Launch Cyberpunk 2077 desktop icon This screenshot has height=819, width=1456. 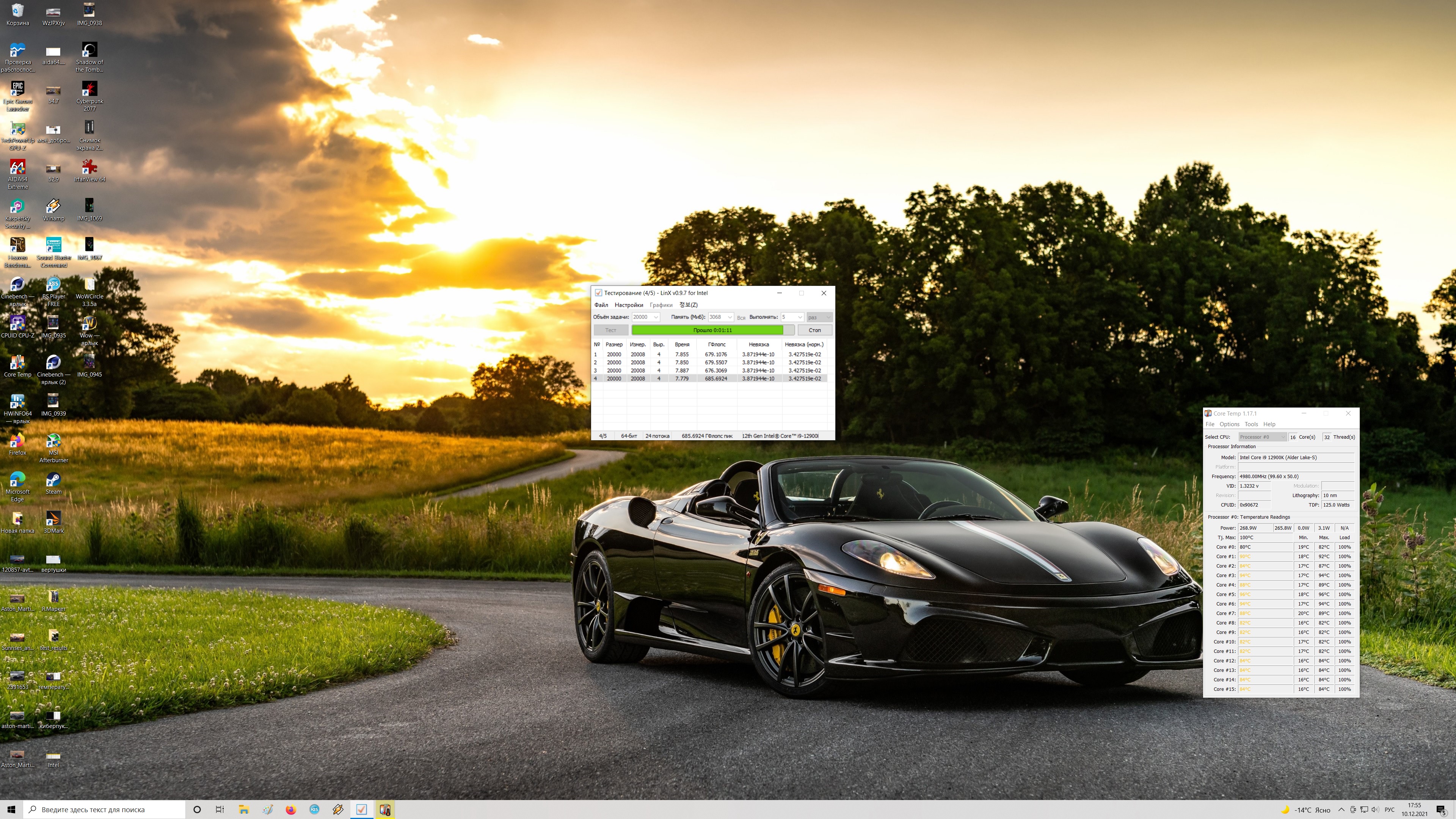tap(89, 90)
